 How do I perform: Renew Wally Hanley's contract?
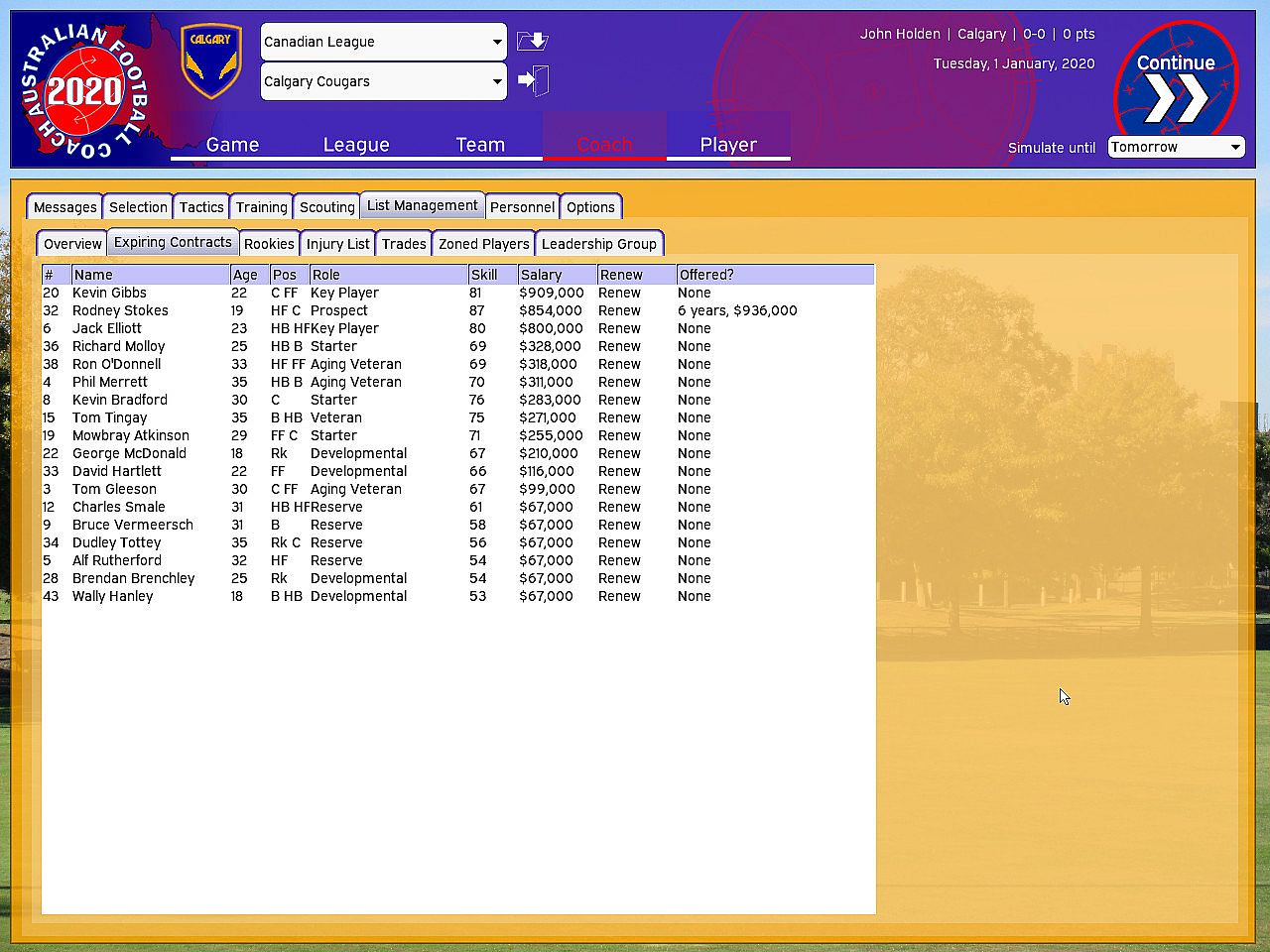pos(619,596)
